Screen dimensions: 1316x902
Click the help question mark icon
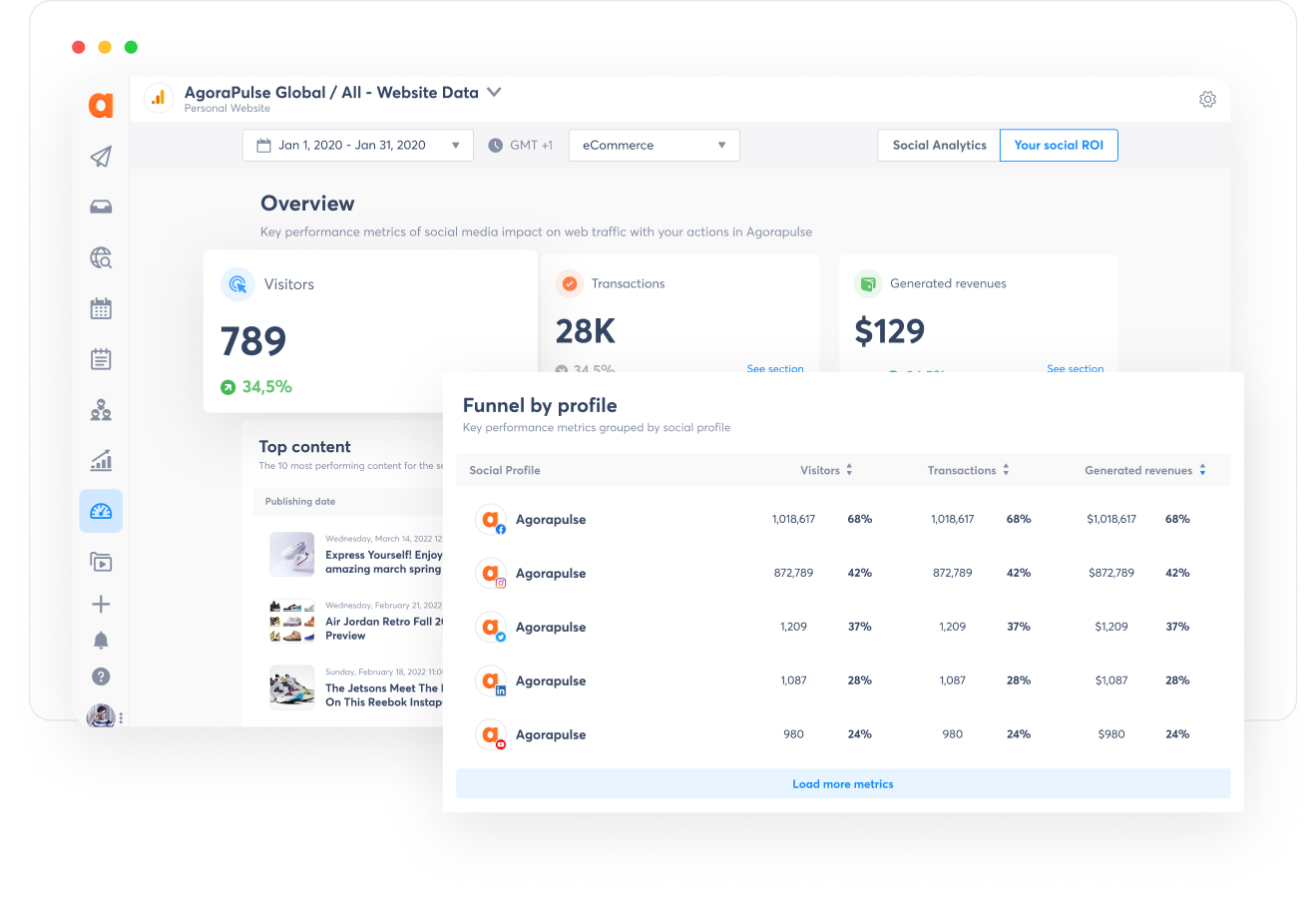coord(101,676)
